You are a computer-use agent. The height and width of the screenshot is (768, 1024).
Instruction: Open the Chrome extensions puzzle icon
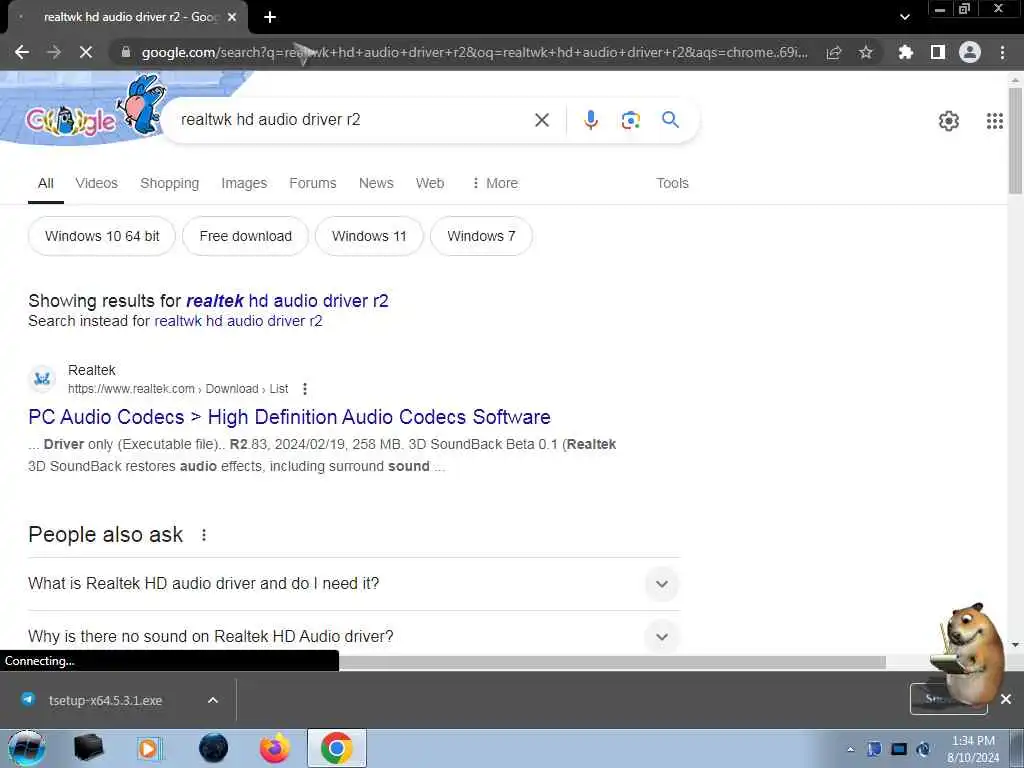(x=906, y=52)
